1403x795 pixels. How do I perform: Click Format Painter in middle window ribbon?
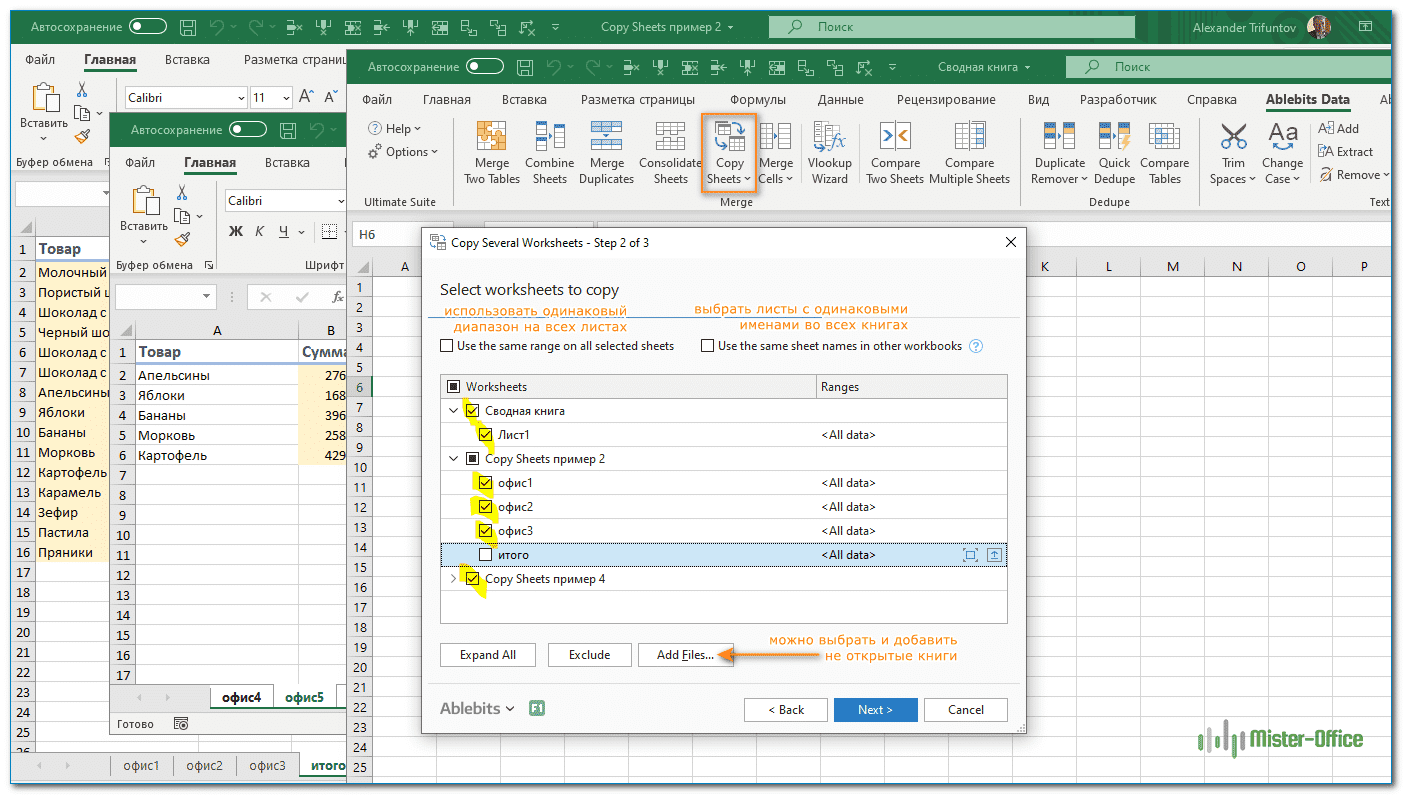tap(182, 239)
